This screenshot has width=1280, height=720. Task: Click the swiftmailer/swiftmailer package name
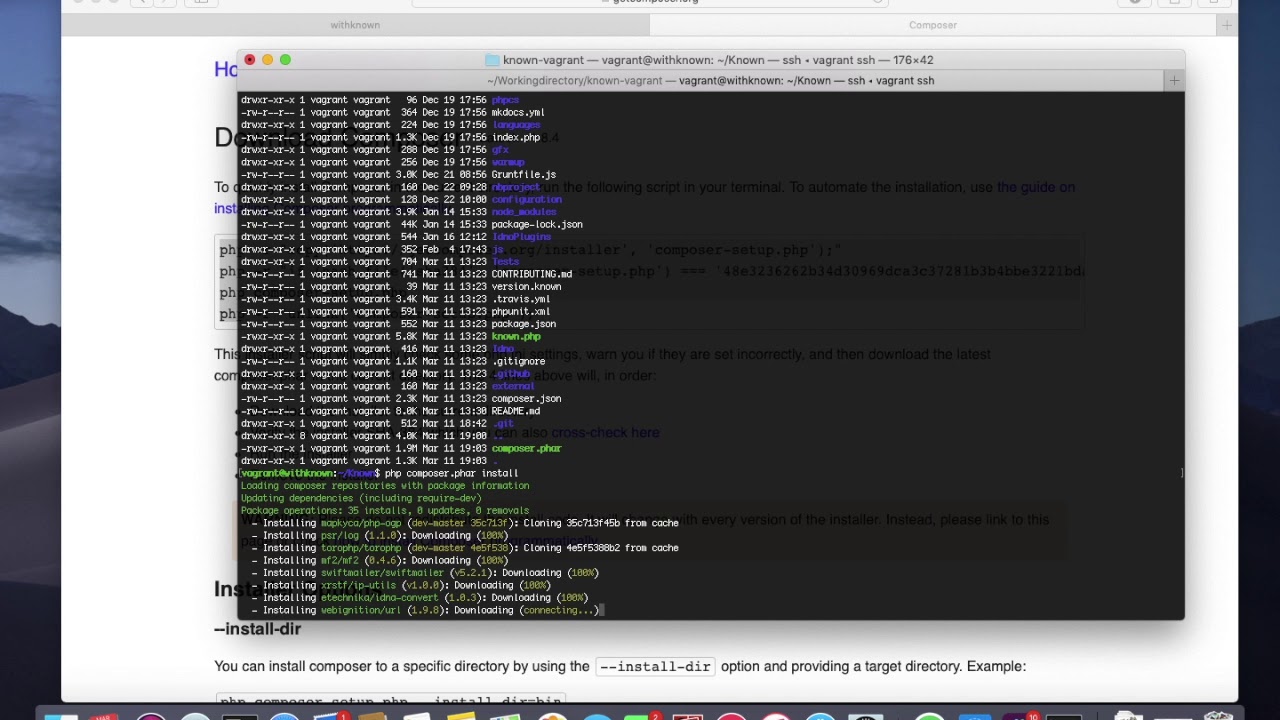click(383, 573)
